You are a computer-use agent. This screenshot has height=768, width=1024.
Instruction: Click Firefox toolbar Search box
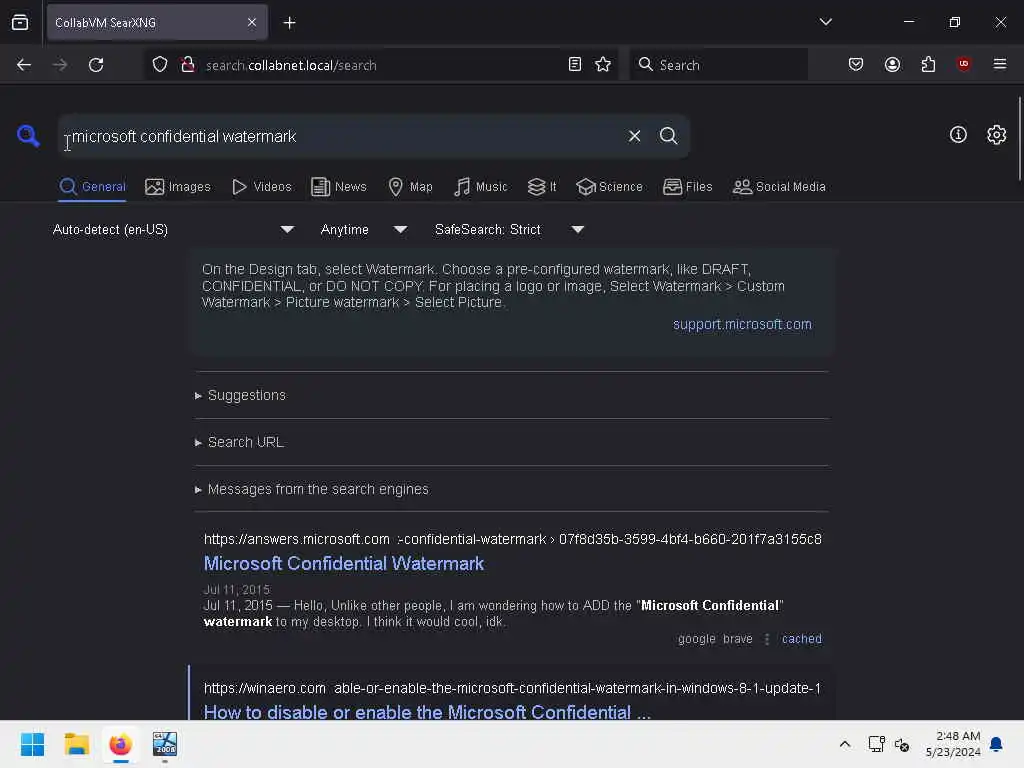tap(718, 65)
